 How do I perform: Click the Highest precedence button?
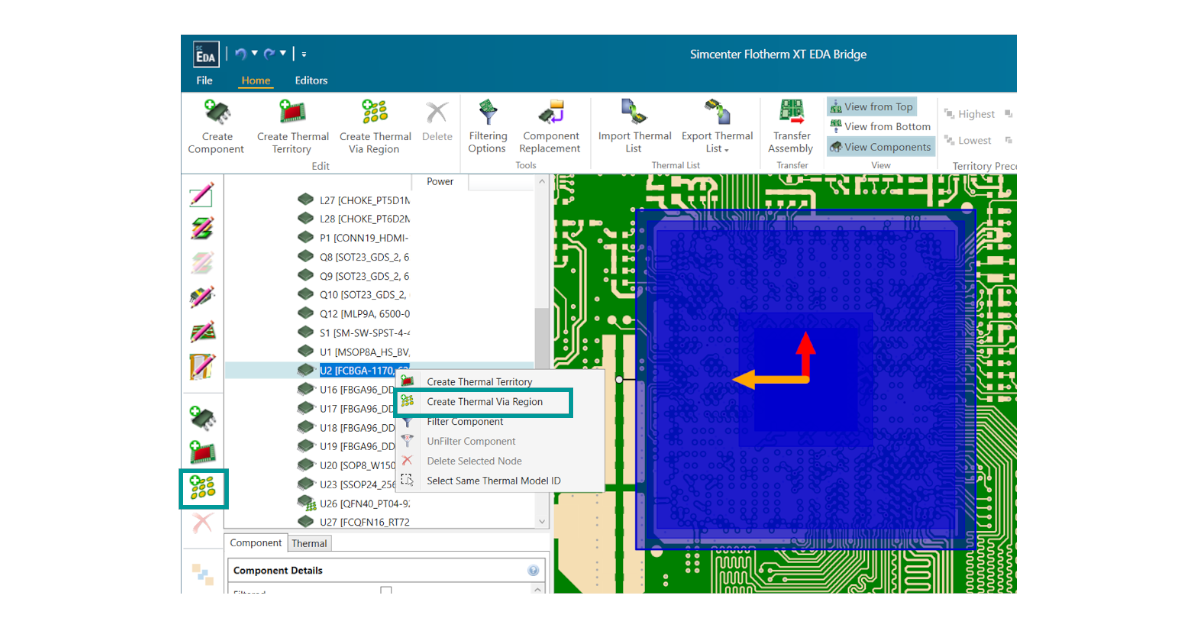coord(973,113)
